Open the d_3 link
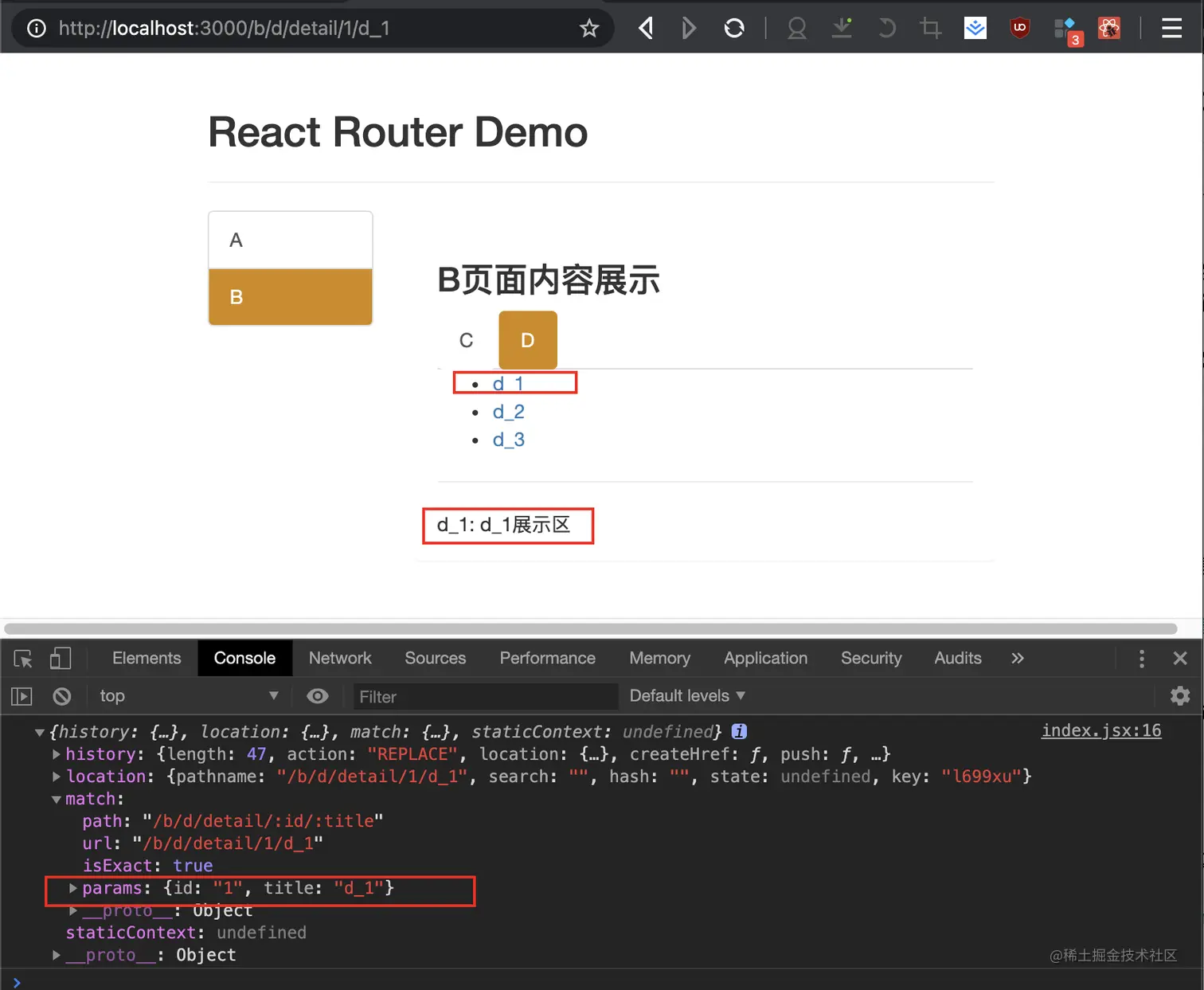The image size is (1204, 990). tap(508, 440)
